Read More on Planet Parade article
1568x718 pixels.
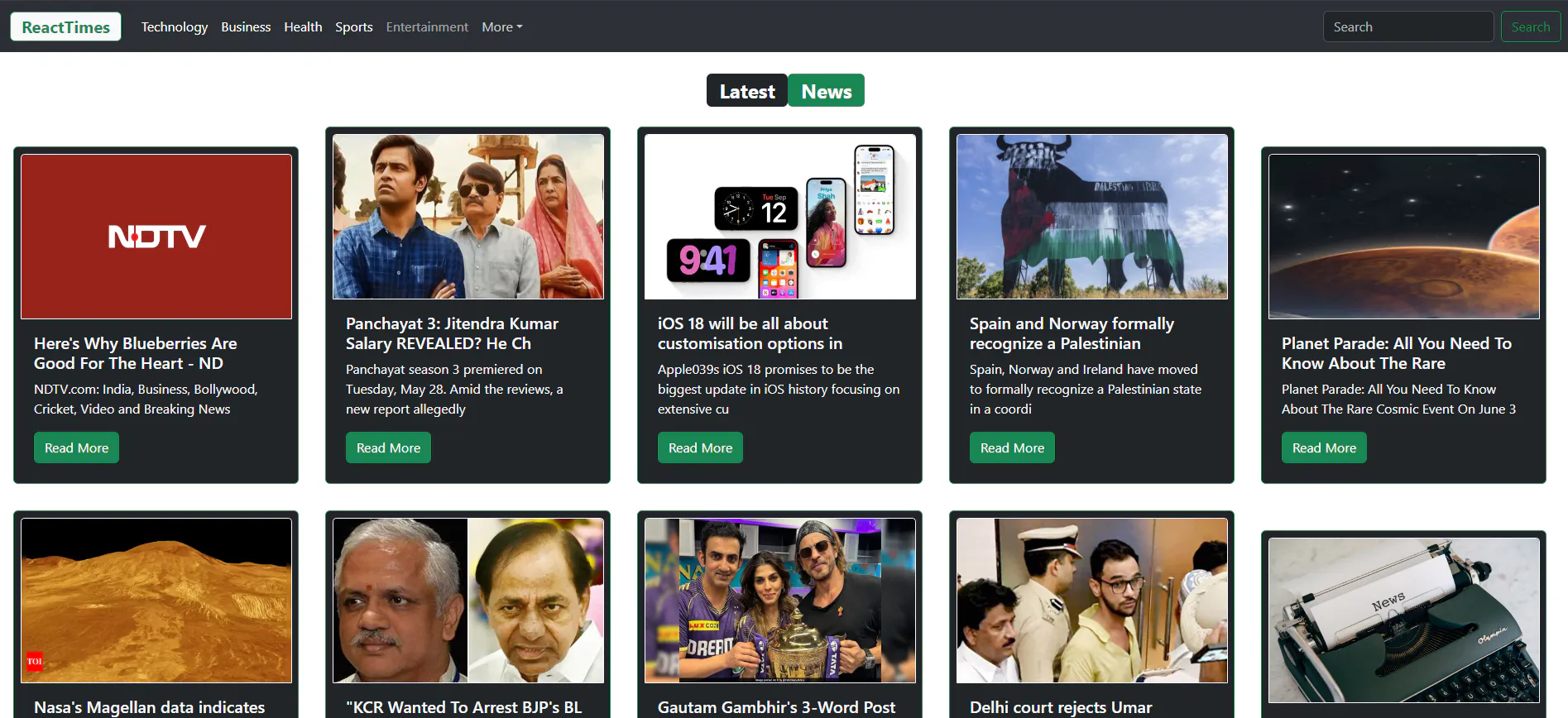[x=1324, y=448]
